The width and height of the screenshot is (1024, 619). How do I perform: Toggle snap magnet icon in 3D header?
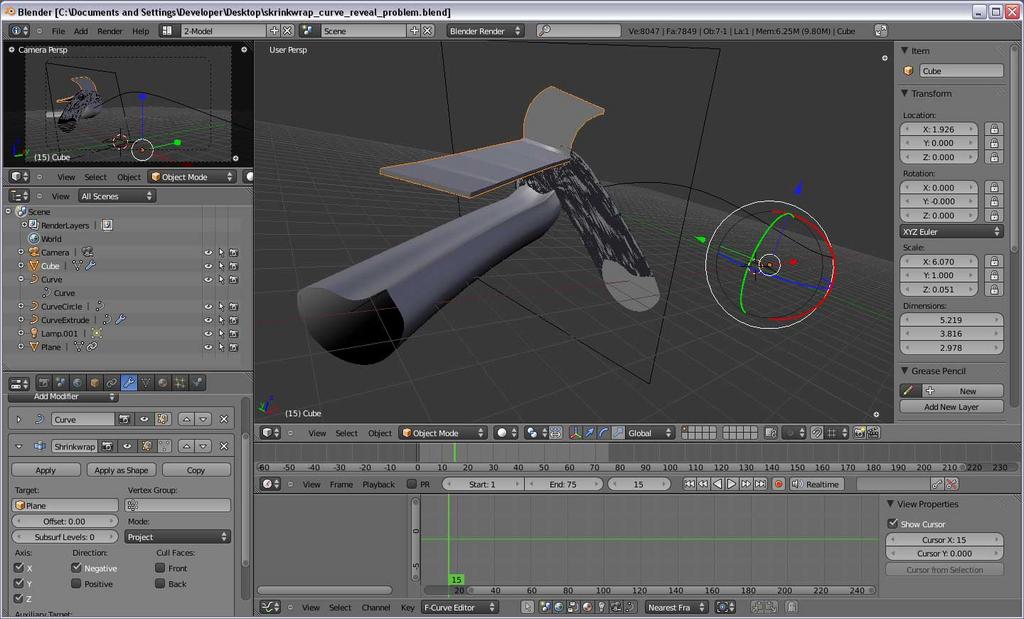pos(817,433)
